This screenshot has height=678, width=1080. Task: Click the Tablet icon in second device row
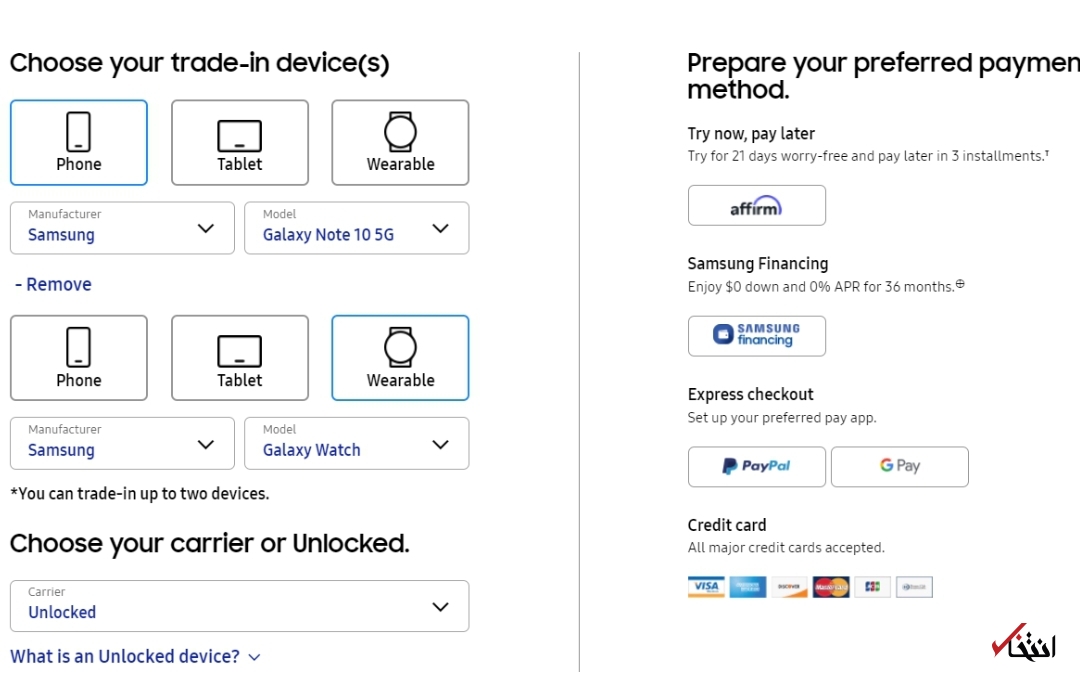240,351
